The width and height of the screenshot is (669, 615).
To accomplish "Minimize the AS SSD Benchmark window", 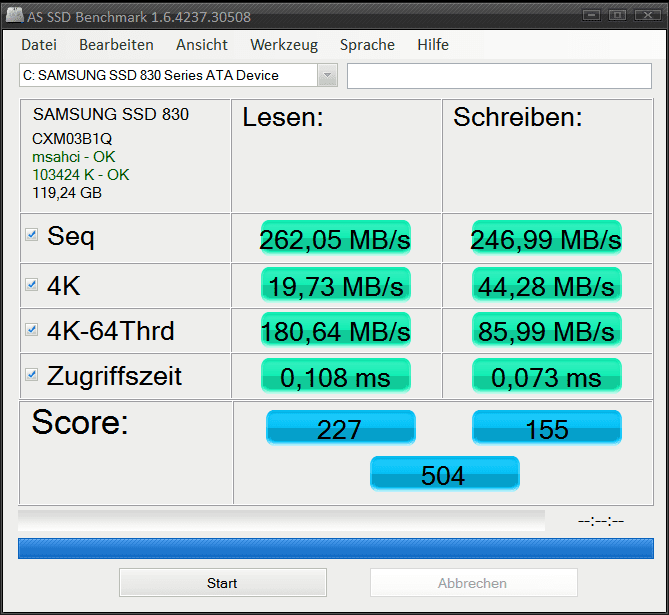I will 591,15.
